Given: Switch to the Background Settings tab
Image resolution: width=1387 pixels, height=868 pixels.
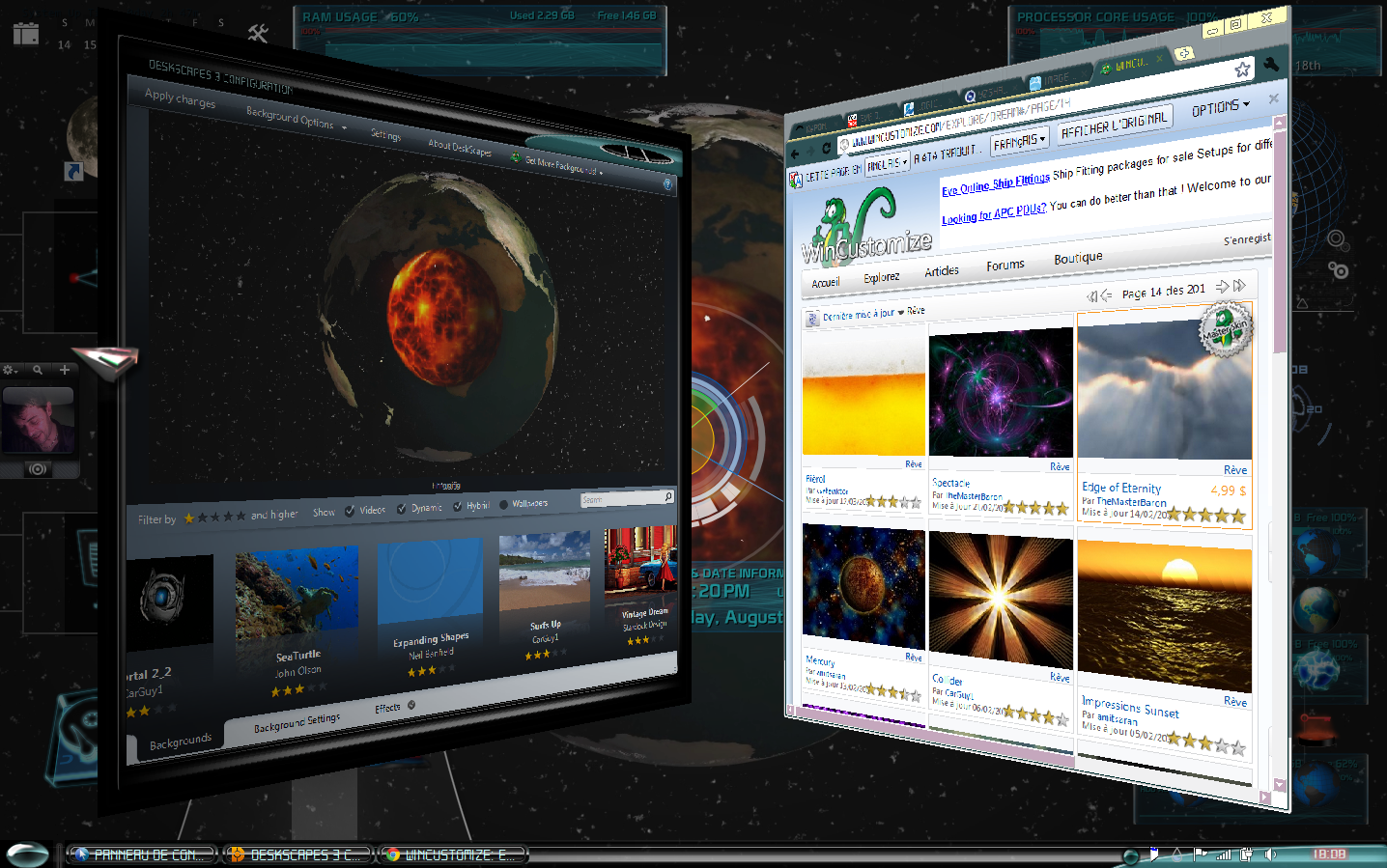Looking at the screenshot, I should (297, 722).
